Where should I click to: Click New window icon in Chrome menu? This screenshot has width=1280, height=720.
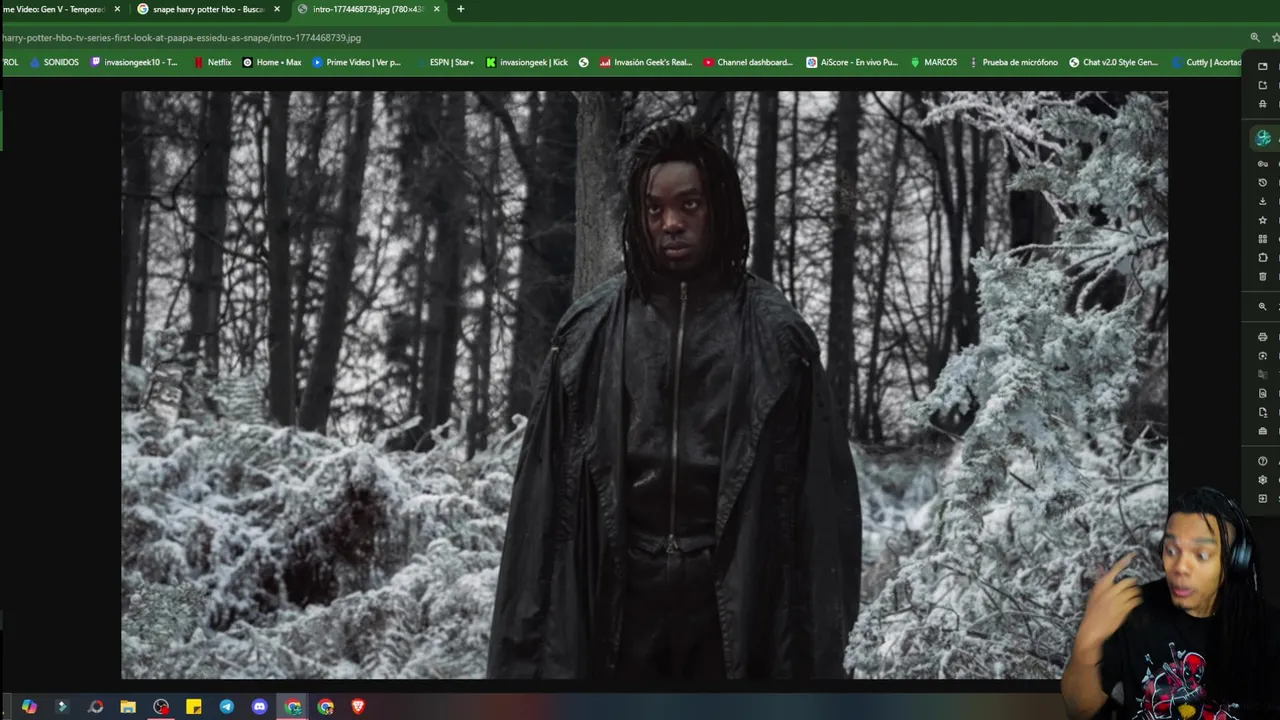coord(1263,85)
